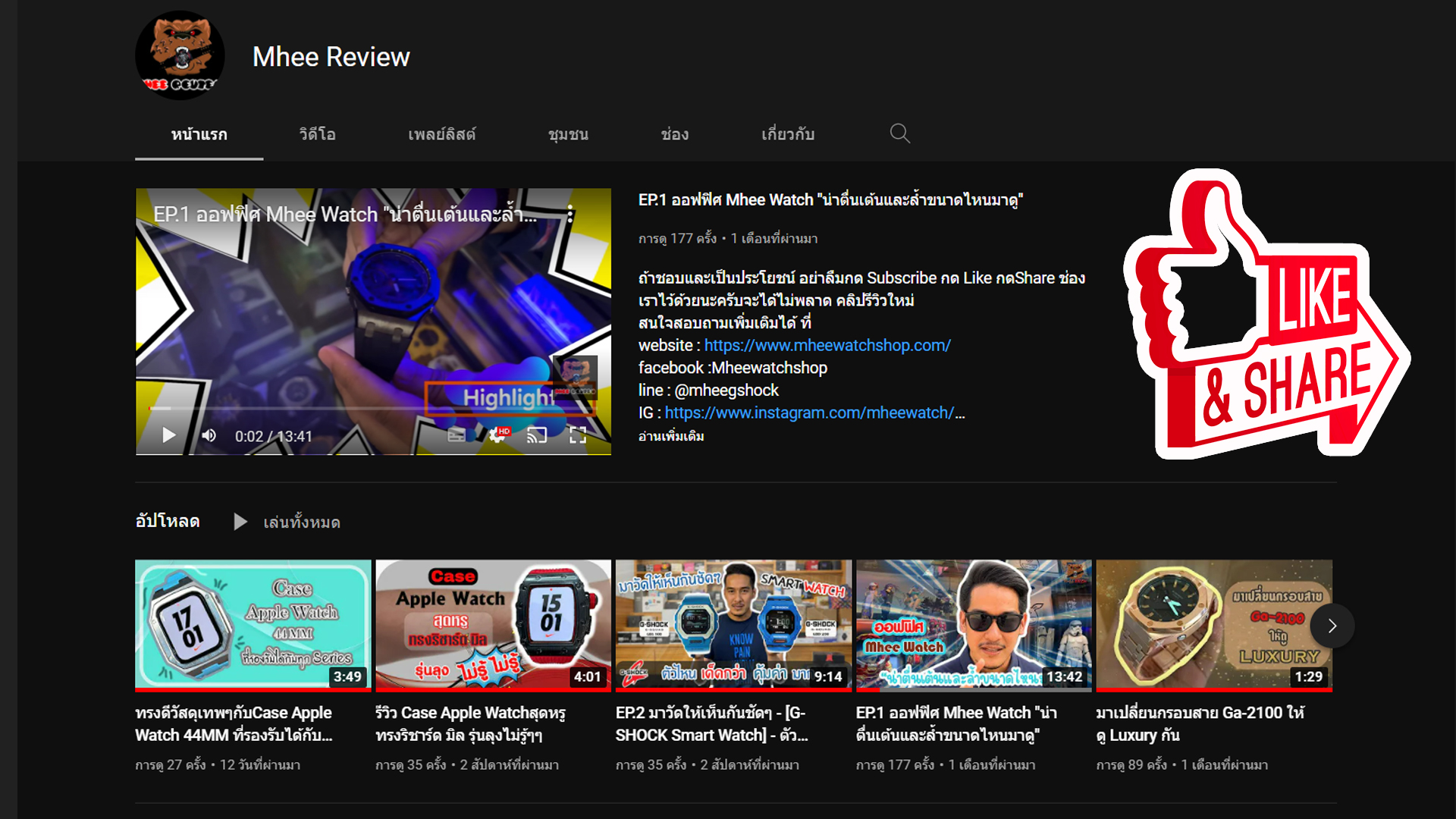Click the Like & Share banner graphic

pos(1266,314)
